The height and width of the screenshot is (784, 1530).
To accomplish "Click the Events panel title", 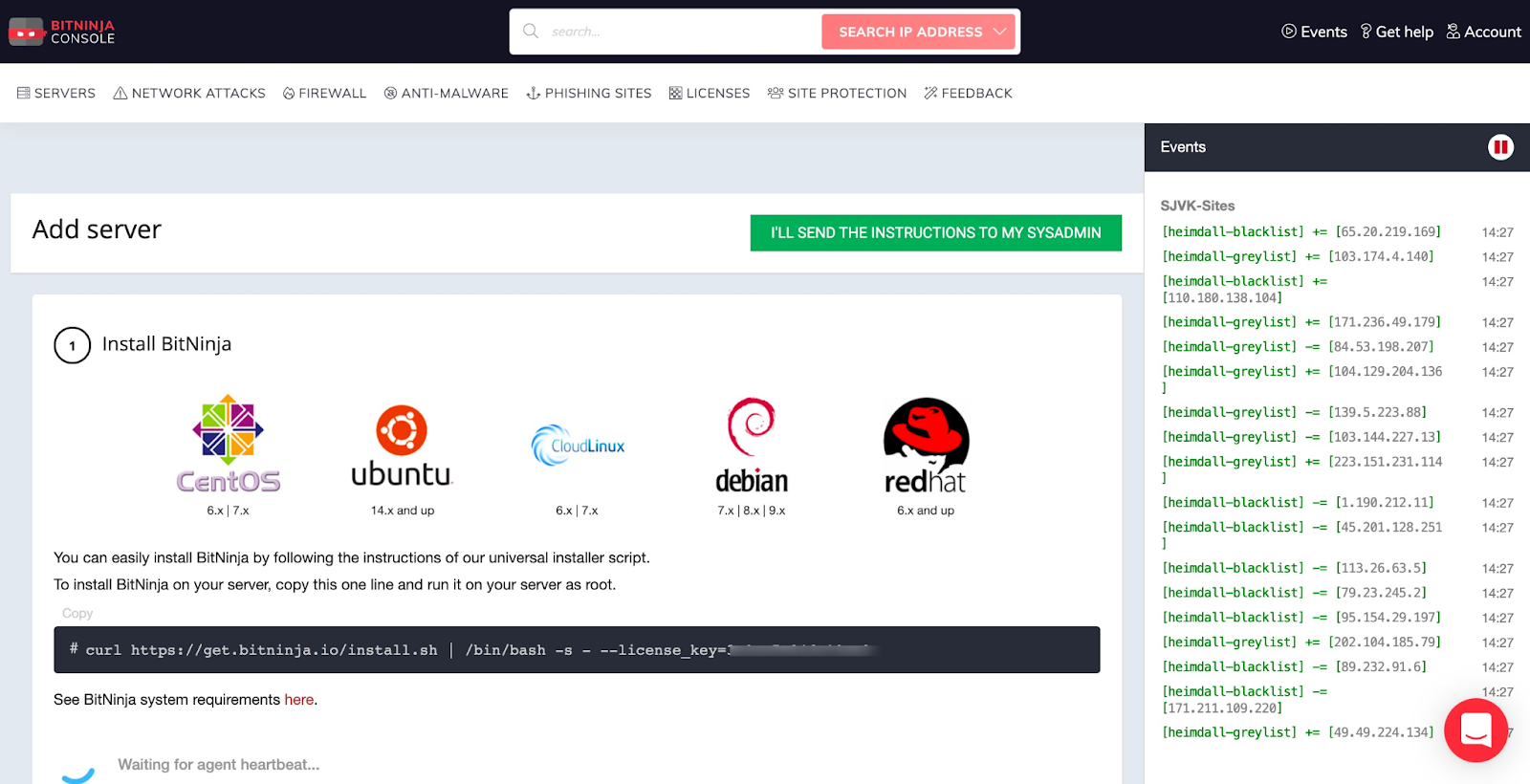I will tap(1183, 147).
